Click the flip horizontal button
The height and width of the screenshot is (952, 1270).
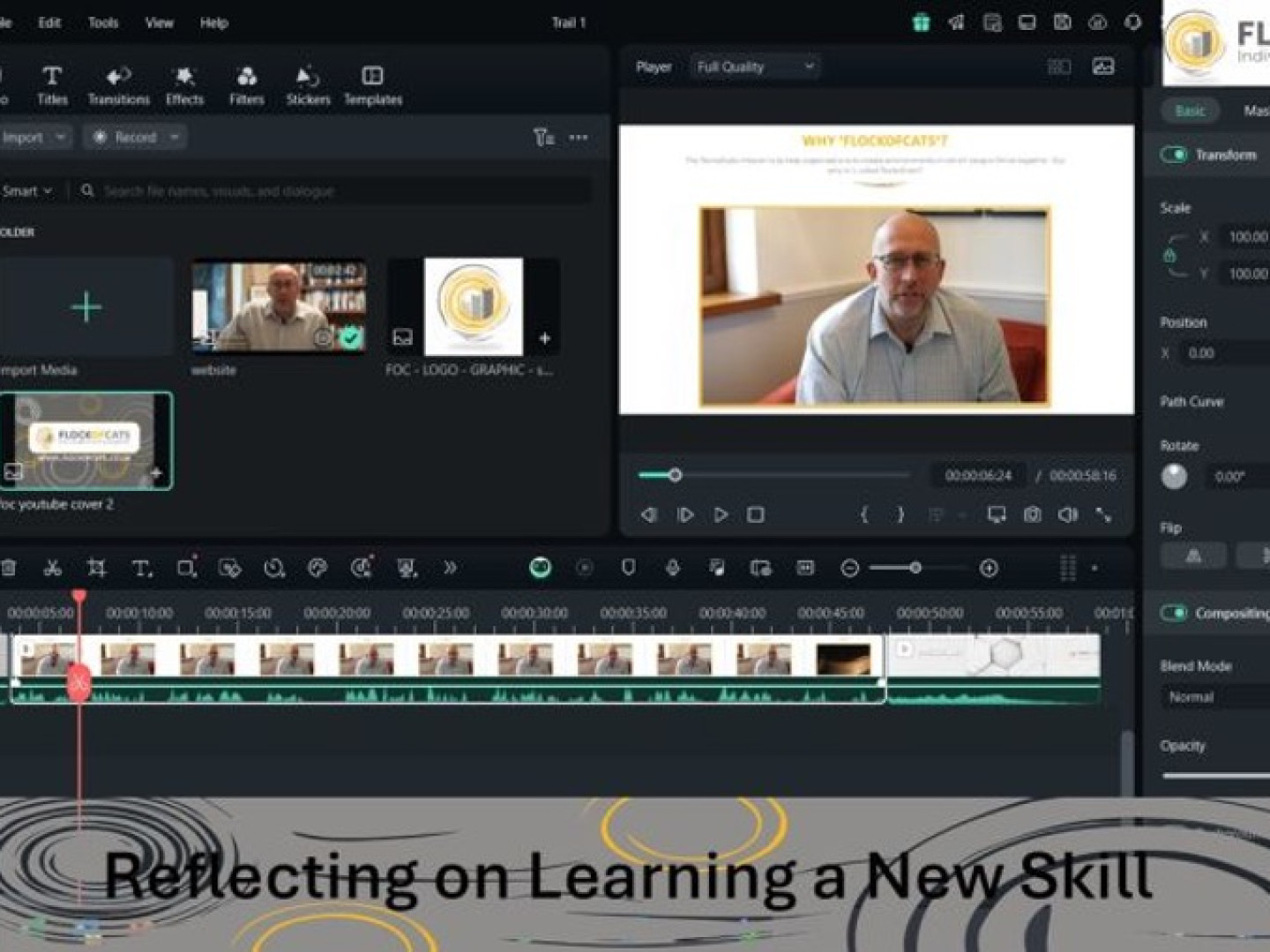[1193, 555]
